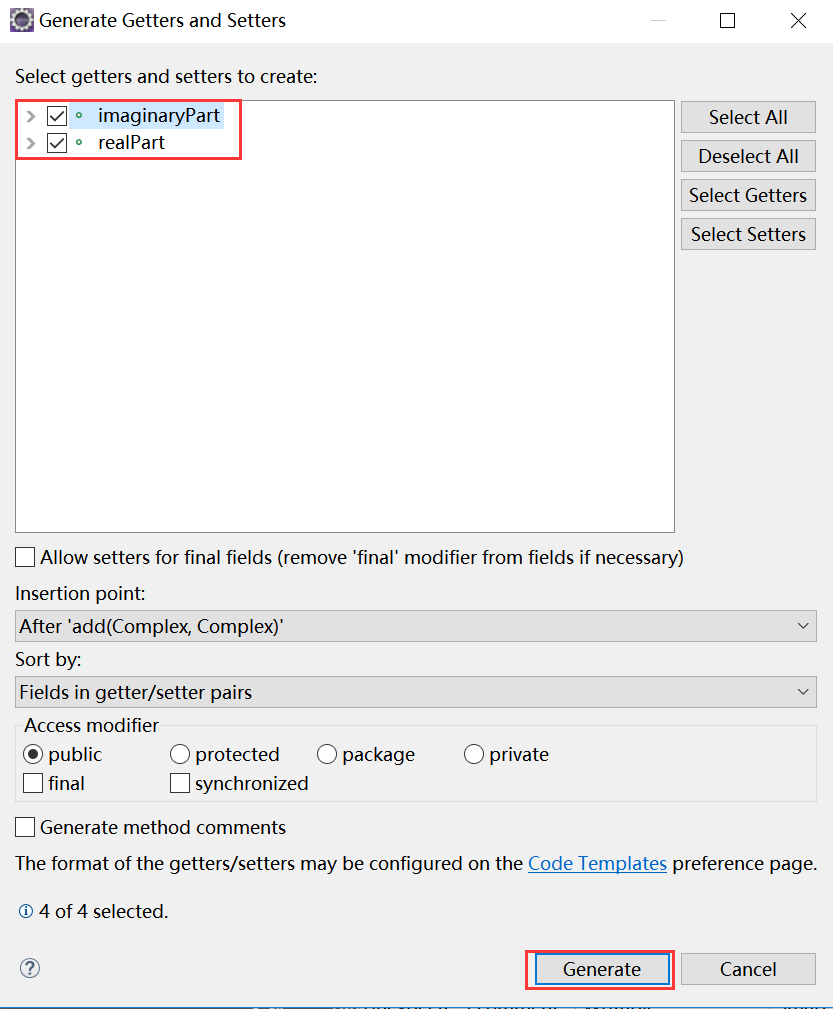833x1009 pixels.
Task: Click the field icon next to realPart
Action: pos(79,142)
